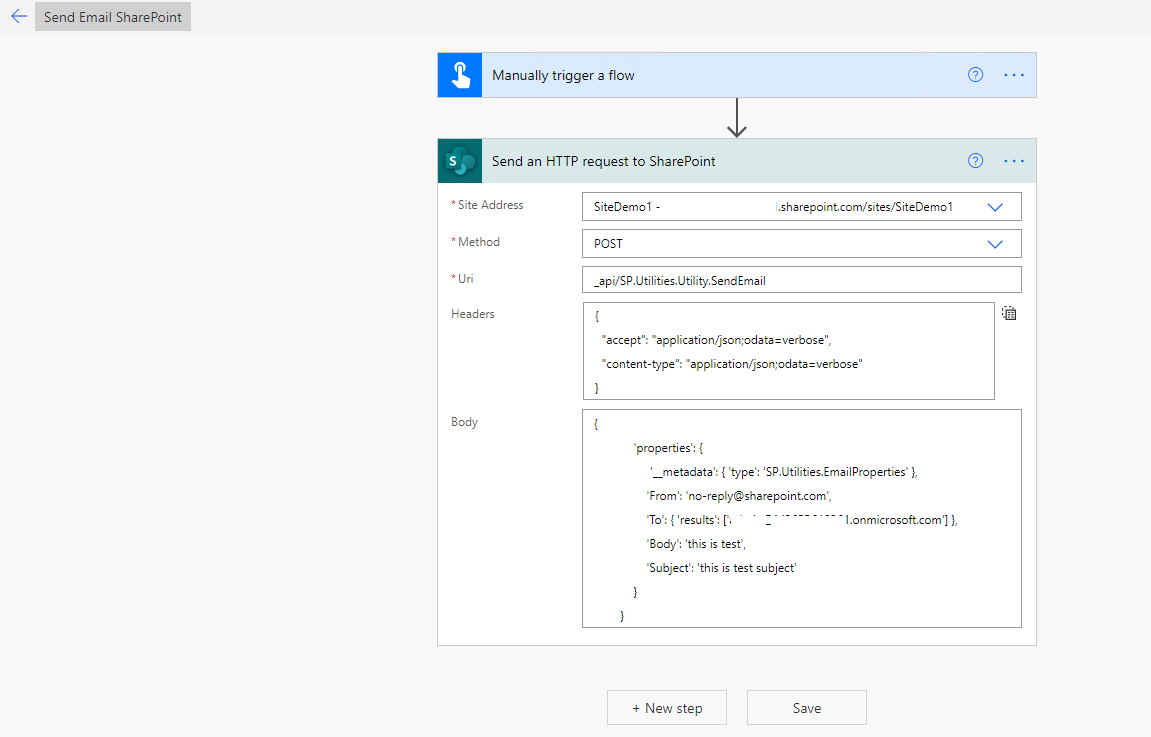The height and width of the screenshot is (737, 1151).
Task: Click inside the Body JSON box
Action: [x=802, y=518]
